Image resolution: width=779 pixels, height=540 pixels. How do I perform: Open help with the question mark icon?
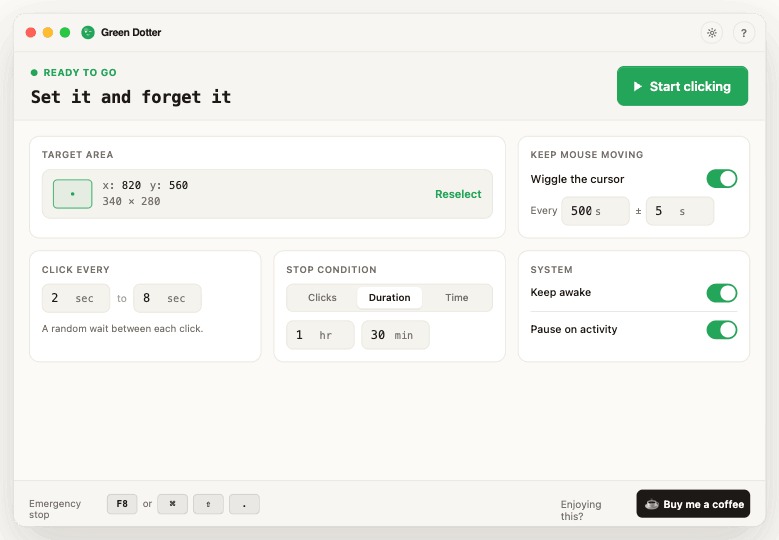(743, 33)
